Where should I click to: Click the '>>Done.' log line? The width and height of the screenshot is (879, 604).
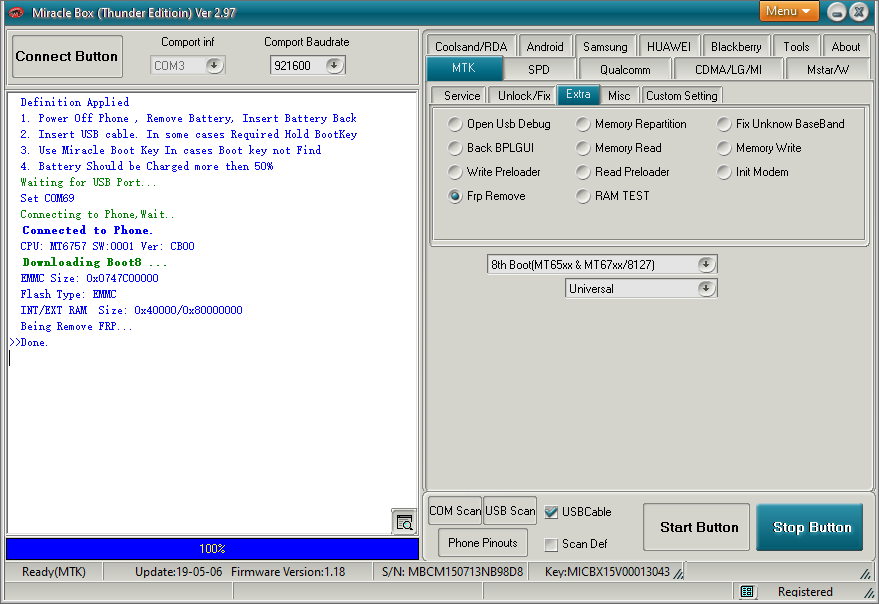(x=29, y=343)
